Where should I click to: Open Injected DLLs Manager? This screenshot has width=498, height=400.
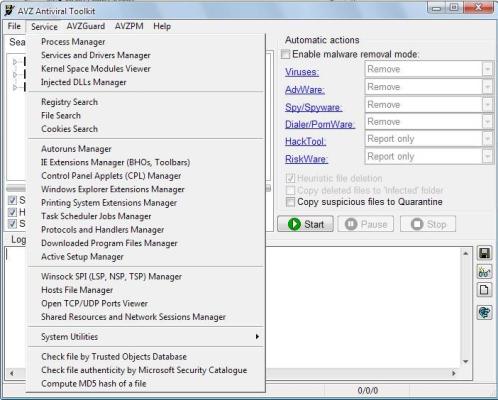tap(146, 82)
